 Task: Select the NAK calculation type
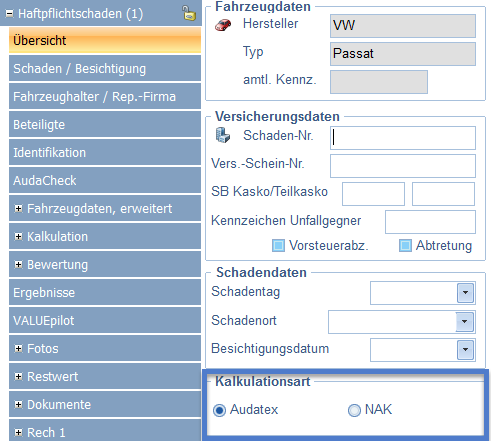click(x=354, y=410)
